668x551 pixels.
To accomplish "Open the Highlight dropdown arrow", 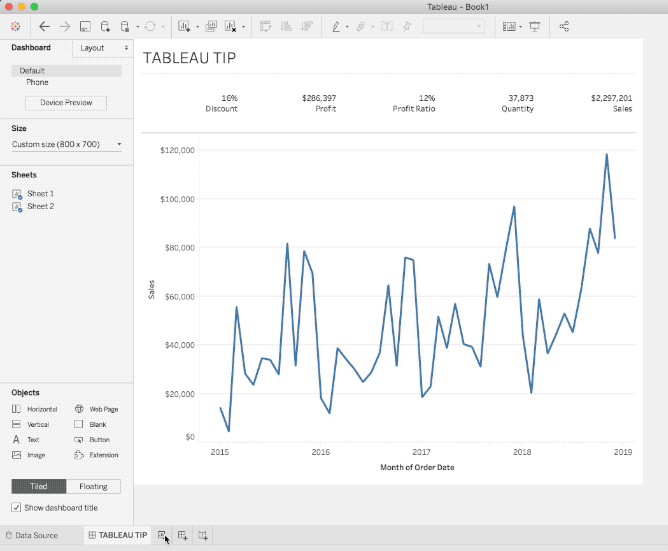I will pyautogui.click(x=347, y=27).
